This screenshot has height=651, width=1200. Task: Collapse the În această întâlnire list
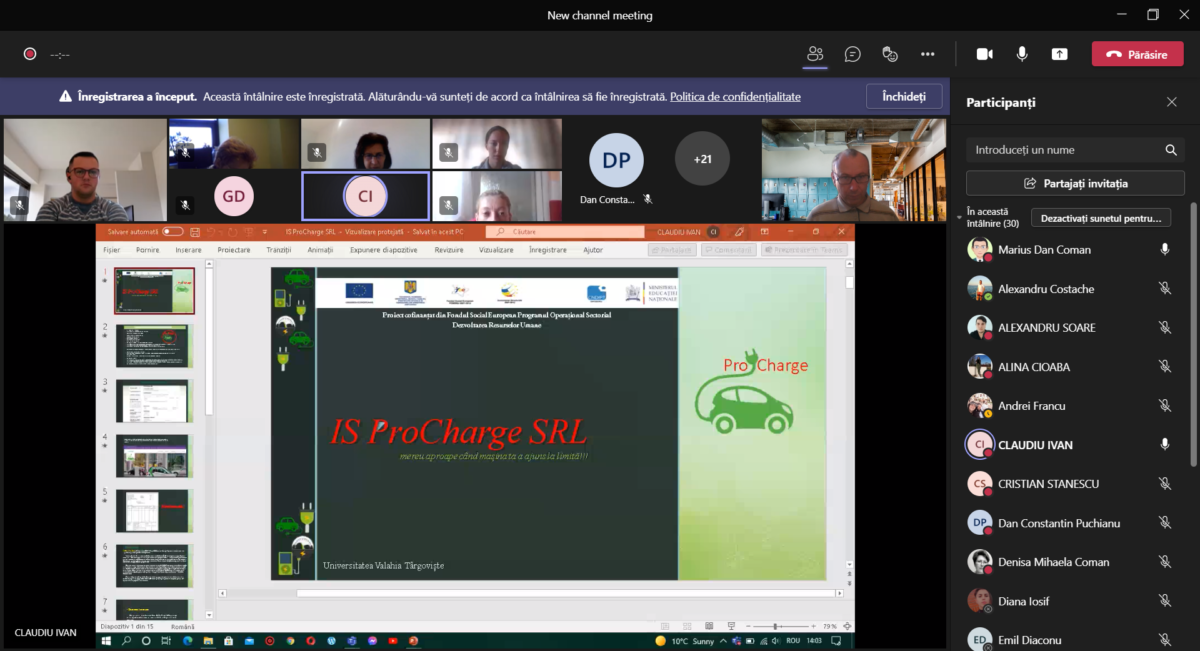[x=960, y=217]
